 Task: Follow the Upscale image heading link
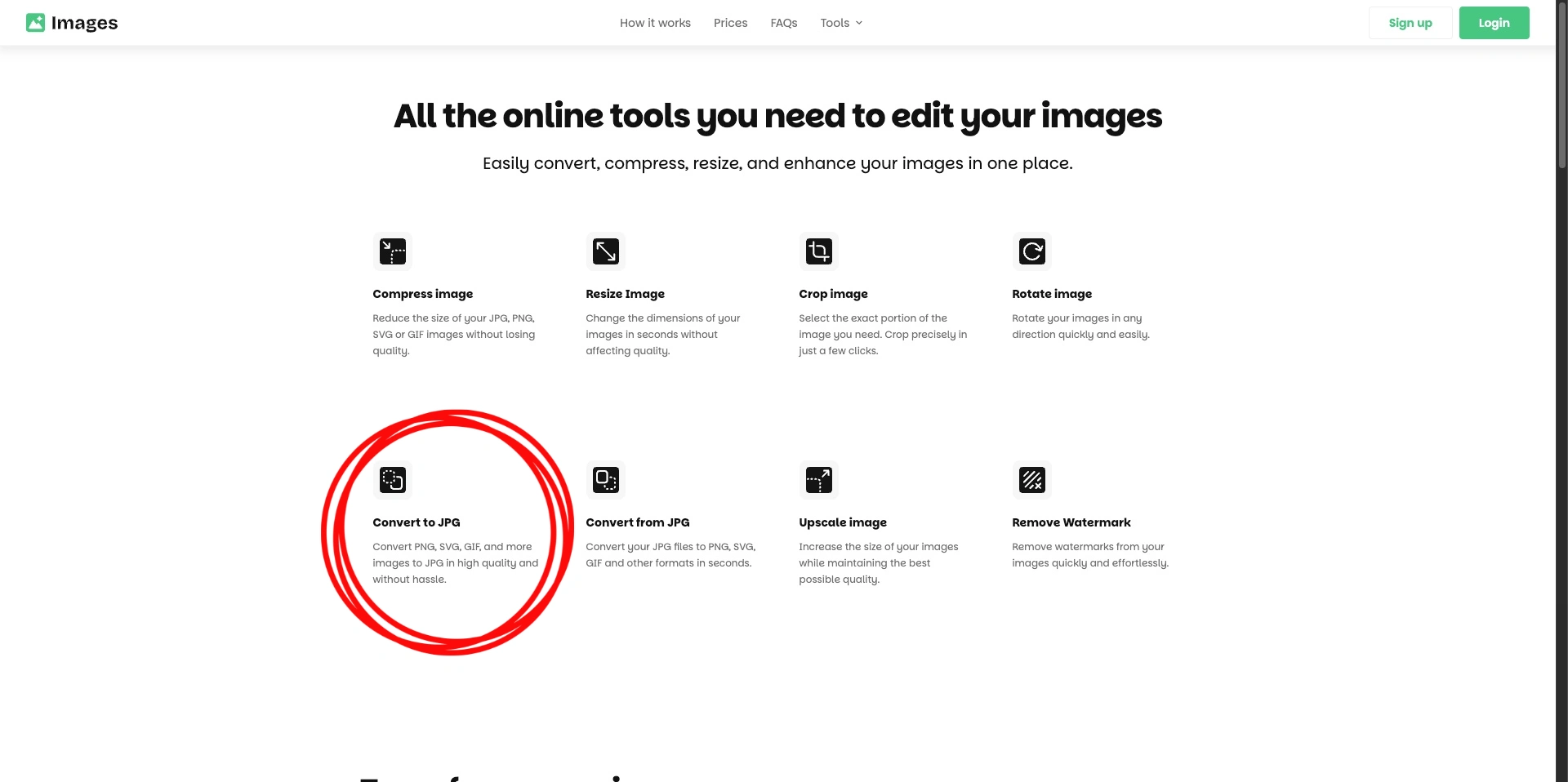tap(842, 522)
